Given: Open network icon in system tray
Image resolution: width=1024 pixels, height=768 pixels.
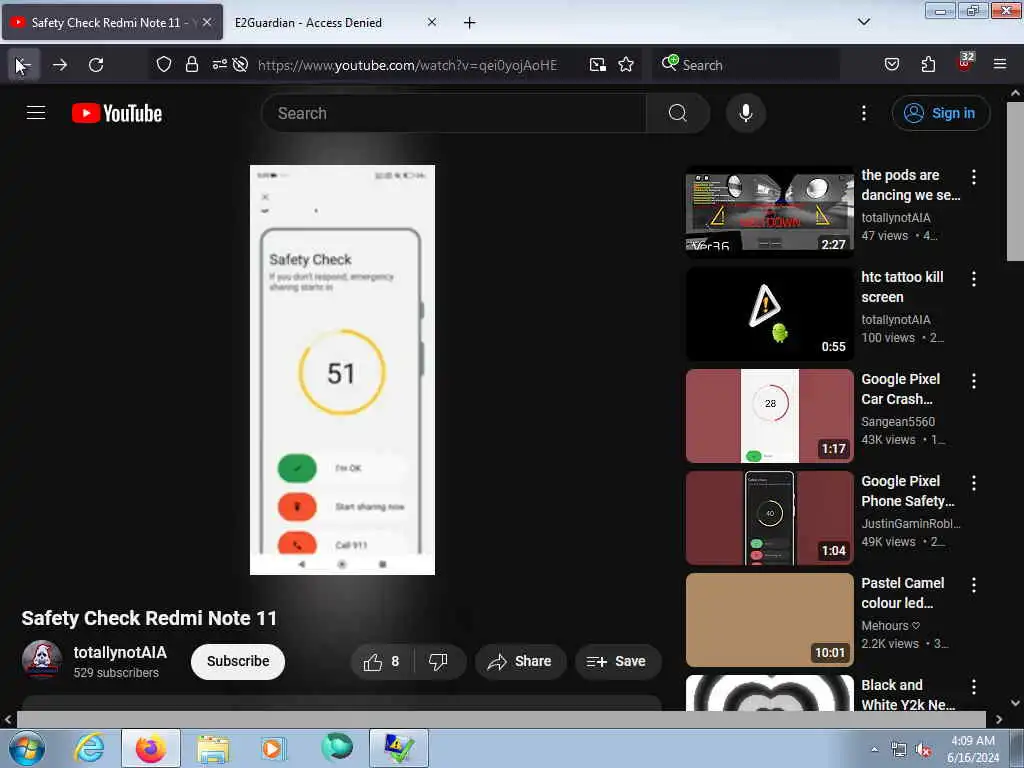Looking at the screenshot, I should pos(899,750).
